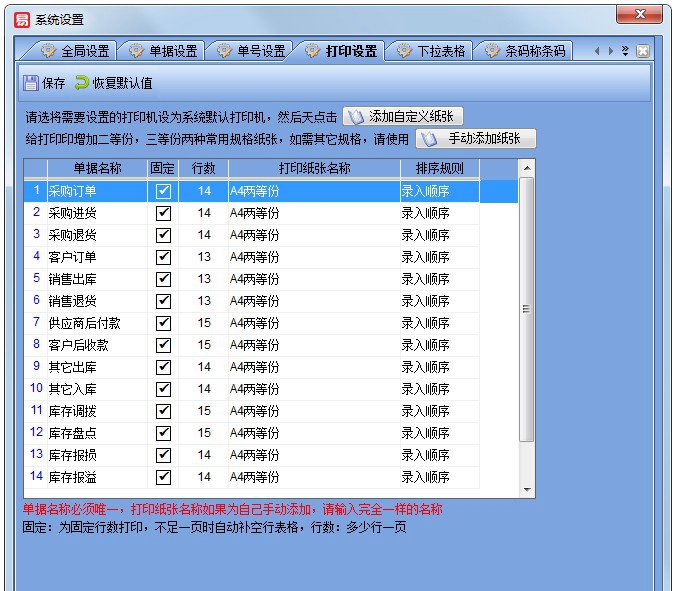Click 恢复默认值 button
This screenshot has height=591, width=678.
[x=114, y=83]
